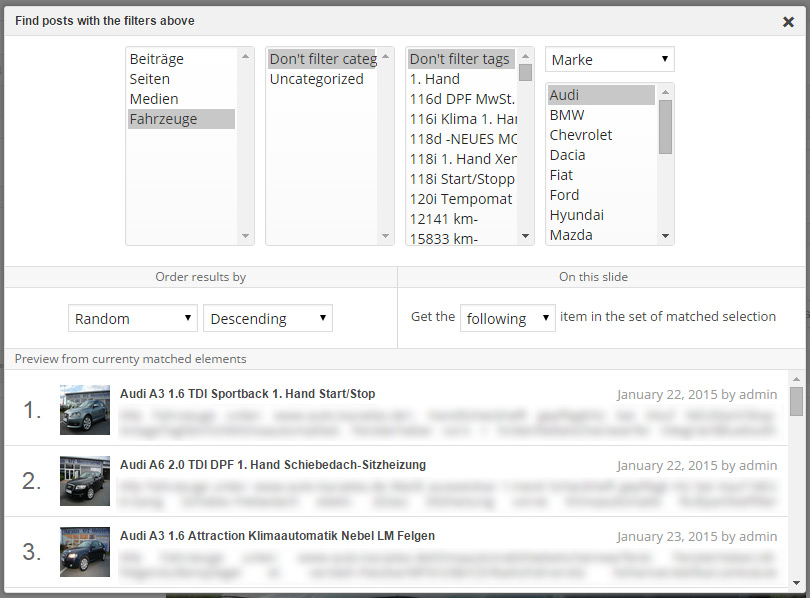The height and width of the screenshot is (598, 810).
Task: Click scroll down arrow in post types list
Action: pos(245,236)
